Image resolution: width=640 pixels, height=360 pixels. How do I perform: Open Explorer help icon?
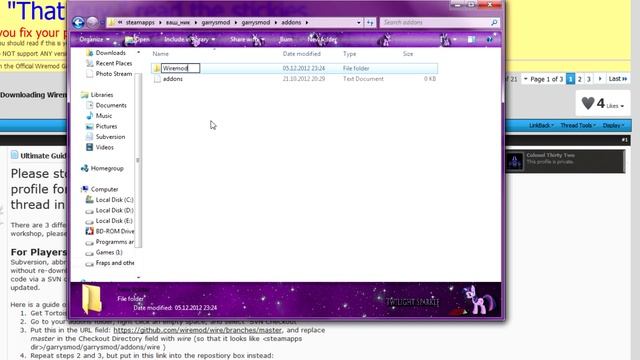click(490, 40)
